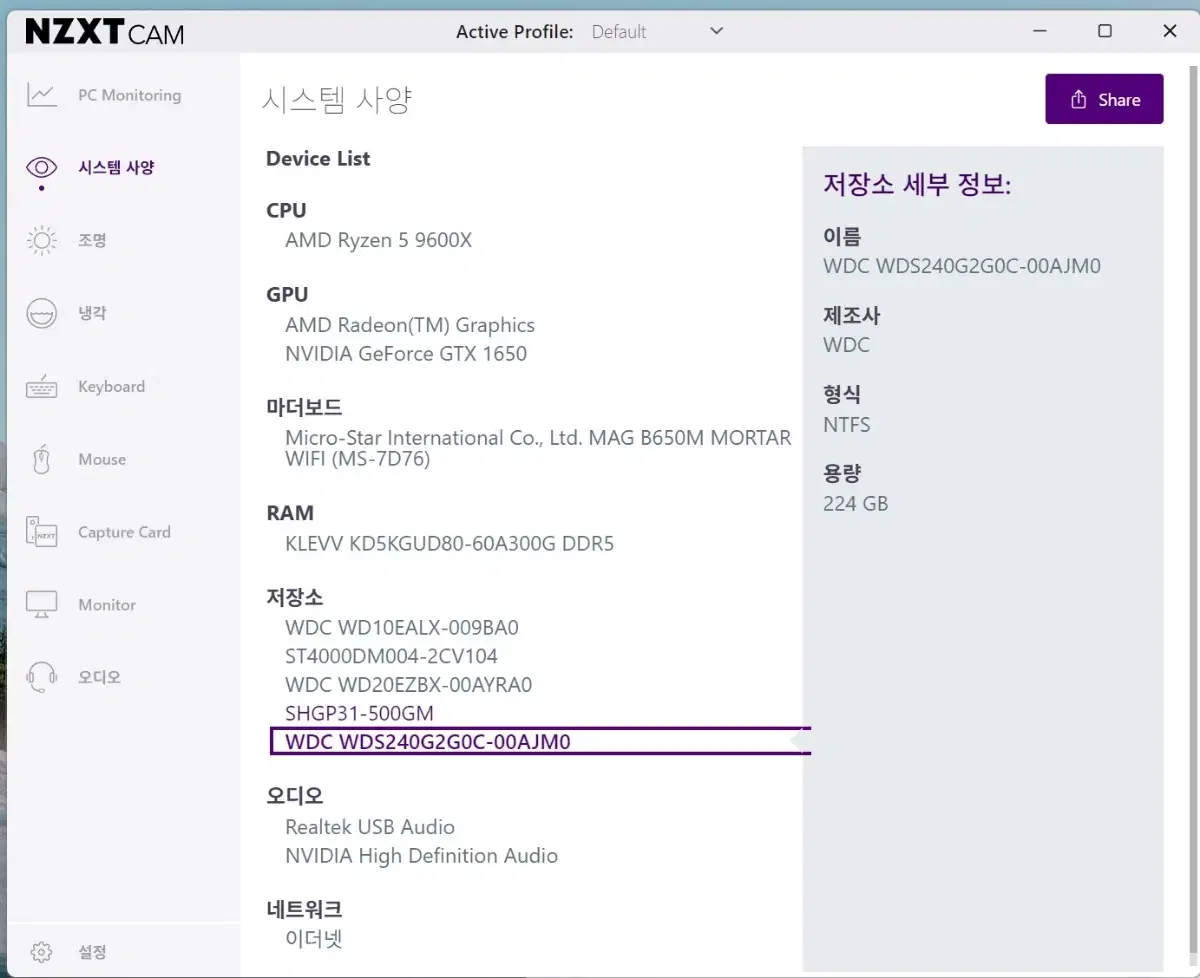Screen dimensions: 1200x978
Task: Open the Active Profile dropdown
Action: click(x=657, y=31)
